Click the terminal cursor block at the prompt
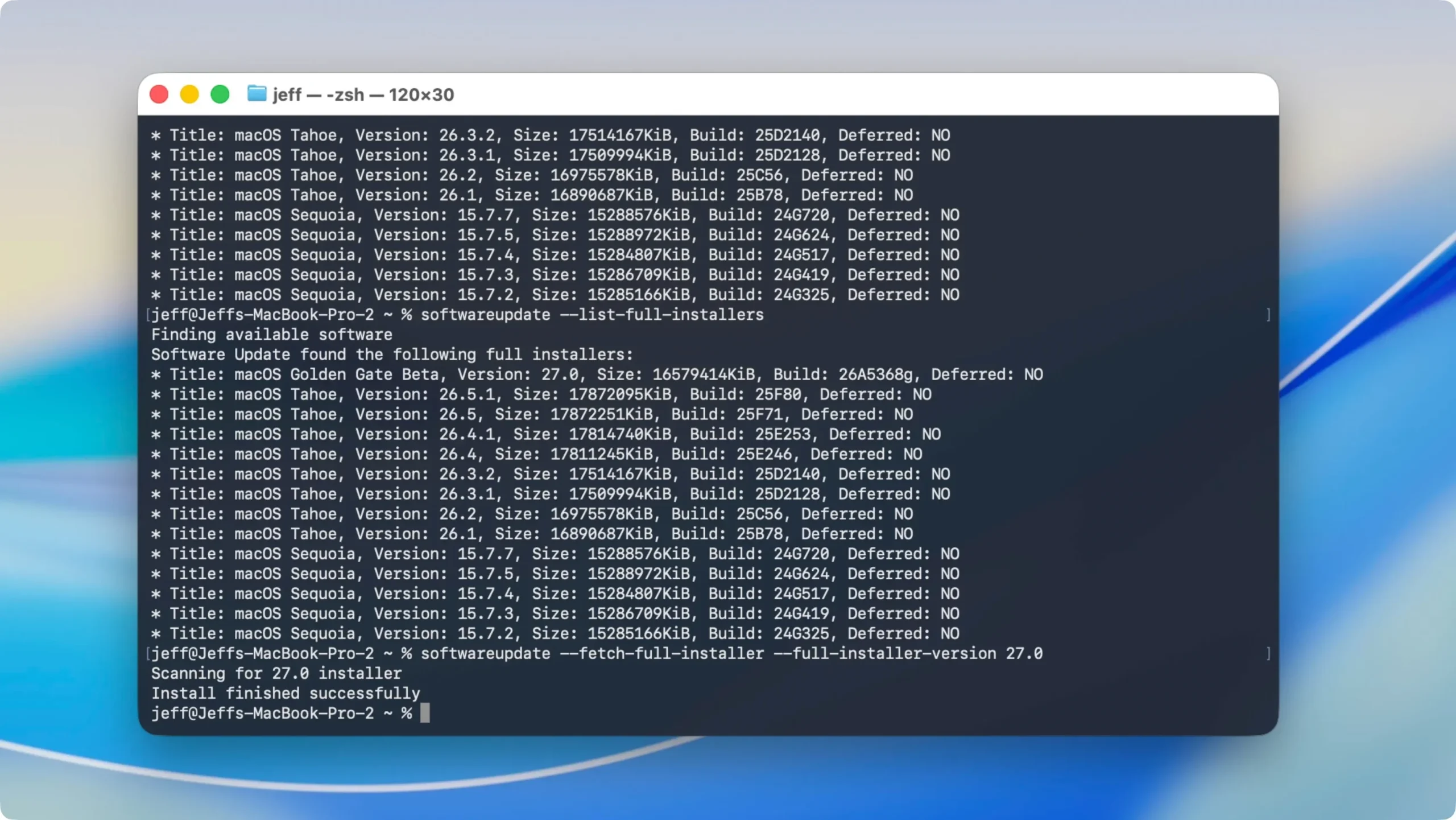The height and width of the screenshot is (820, 1456). pyautogui.click(x=425, y=713)
